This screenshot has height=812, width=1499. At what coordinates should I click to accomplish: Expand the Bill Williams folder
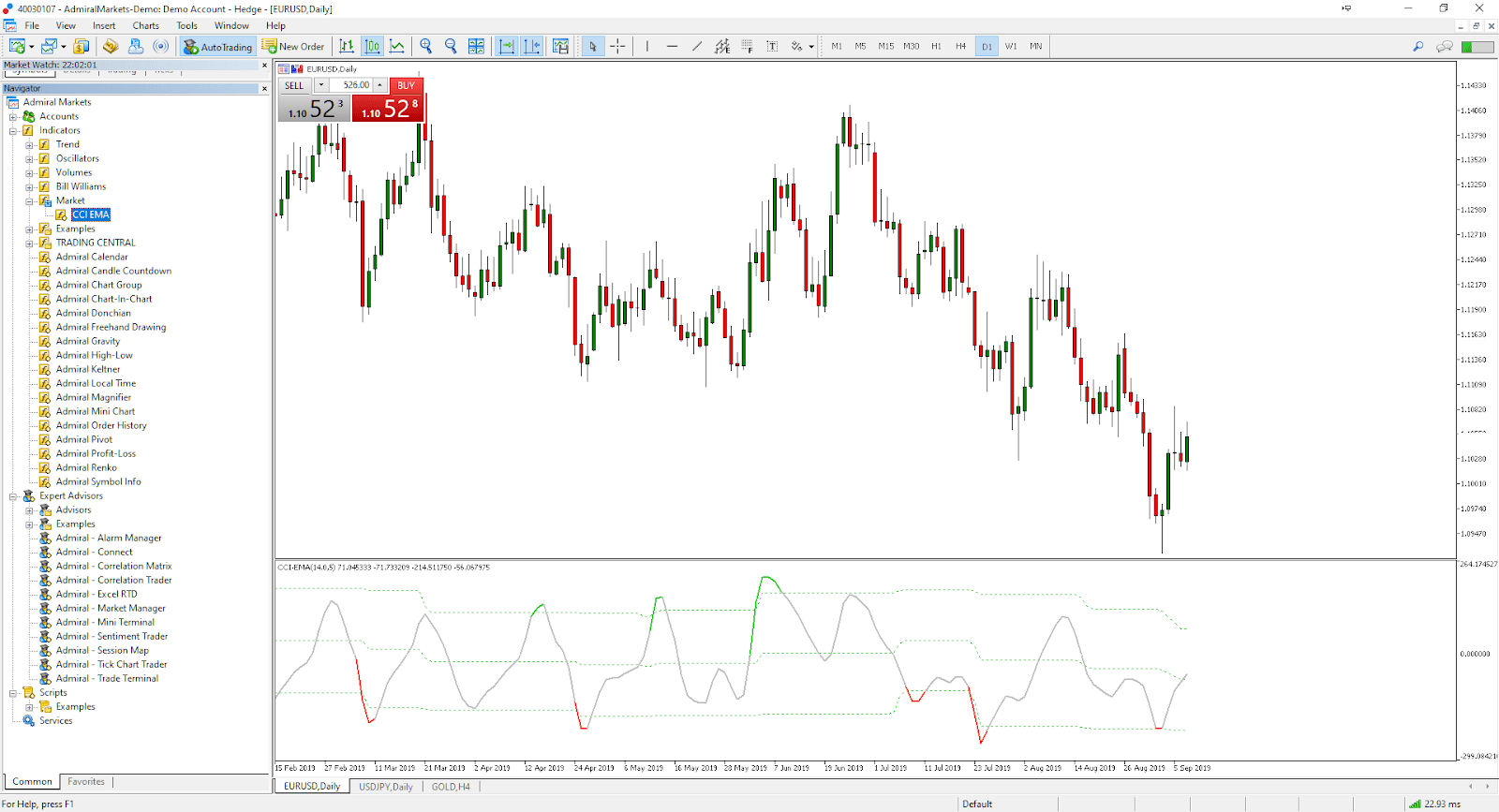[29, 187]
